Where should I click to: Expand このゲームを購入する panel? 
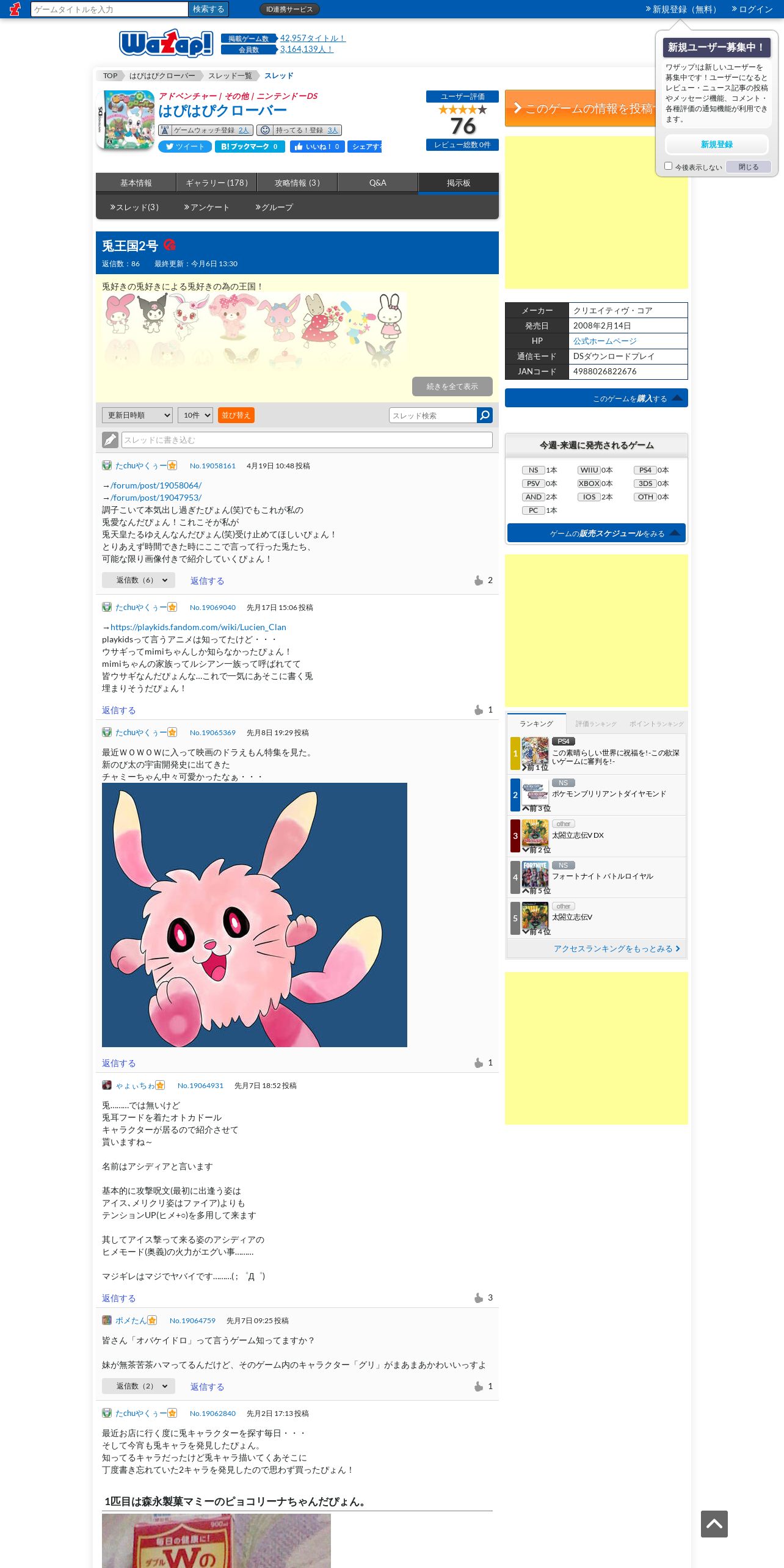(x=597, y=398)
